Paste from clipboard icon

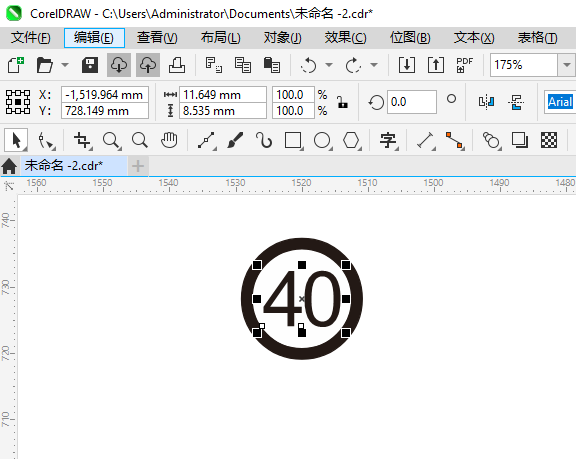[x=272, y=65]
